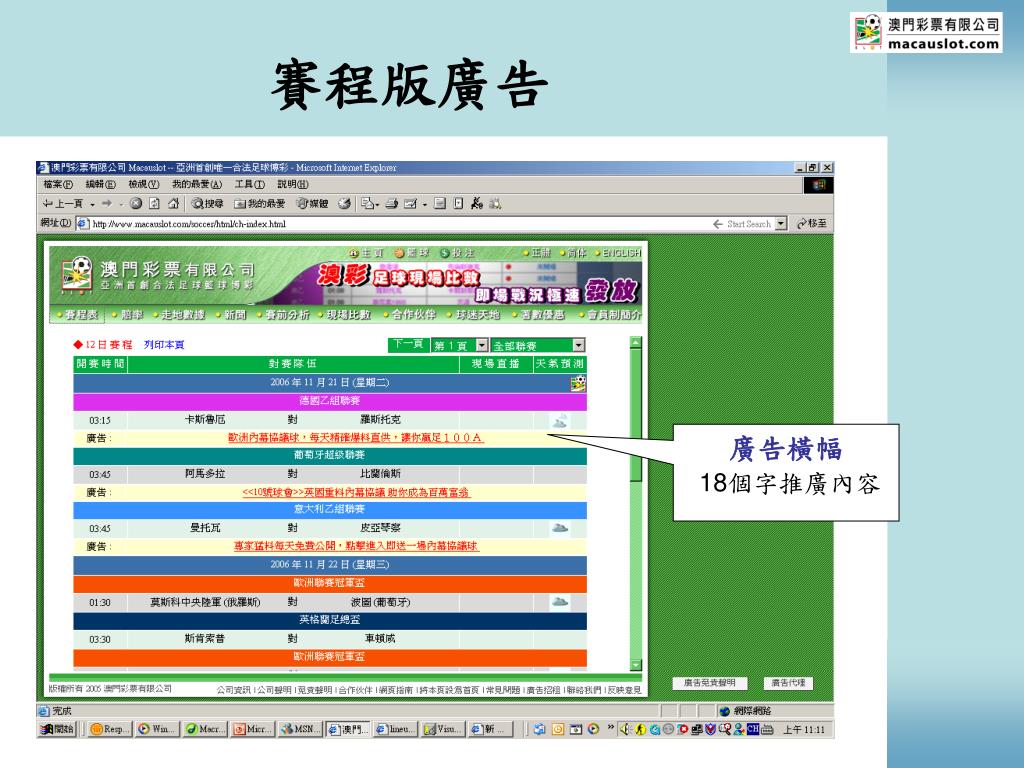1024x768 pixels.
Task: Open the 我的最愛 favorites pane
Action: click(259, 204)
